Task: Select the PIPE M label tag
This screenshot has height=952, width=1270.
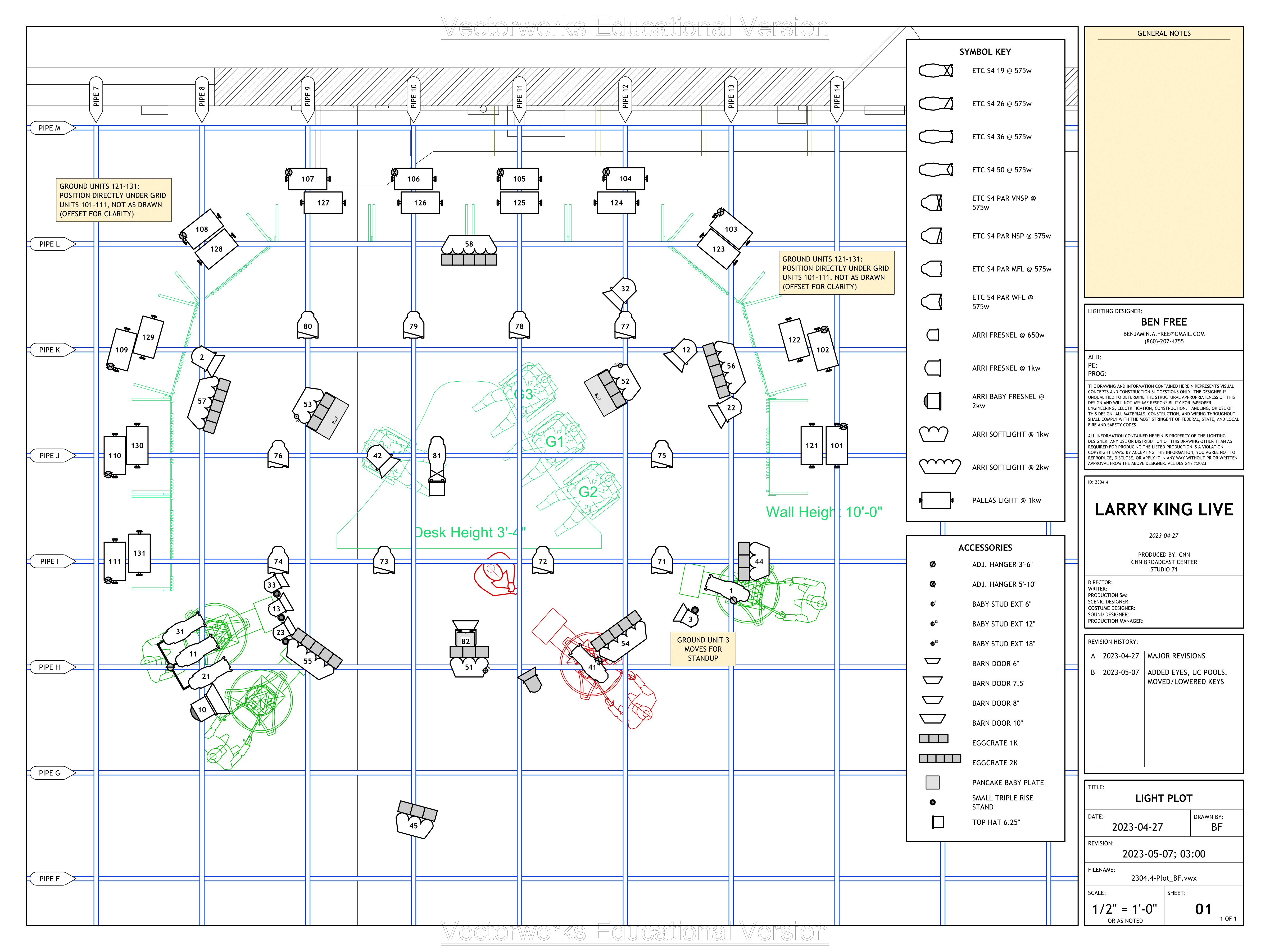Action: [52, 128]
